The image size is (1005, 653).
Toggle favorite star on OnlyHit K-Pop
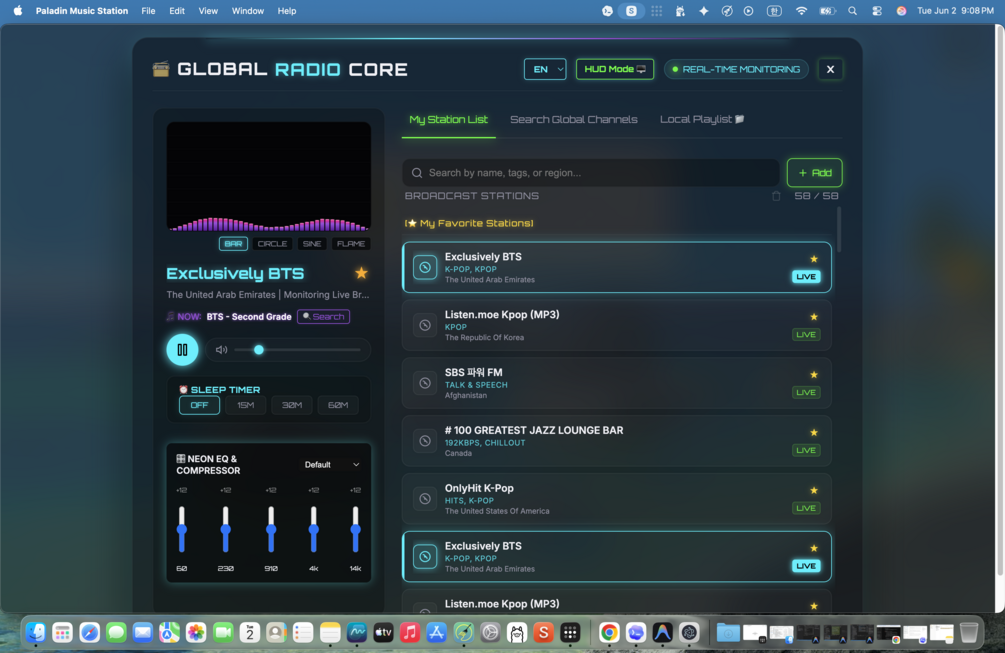coord(814,491)
